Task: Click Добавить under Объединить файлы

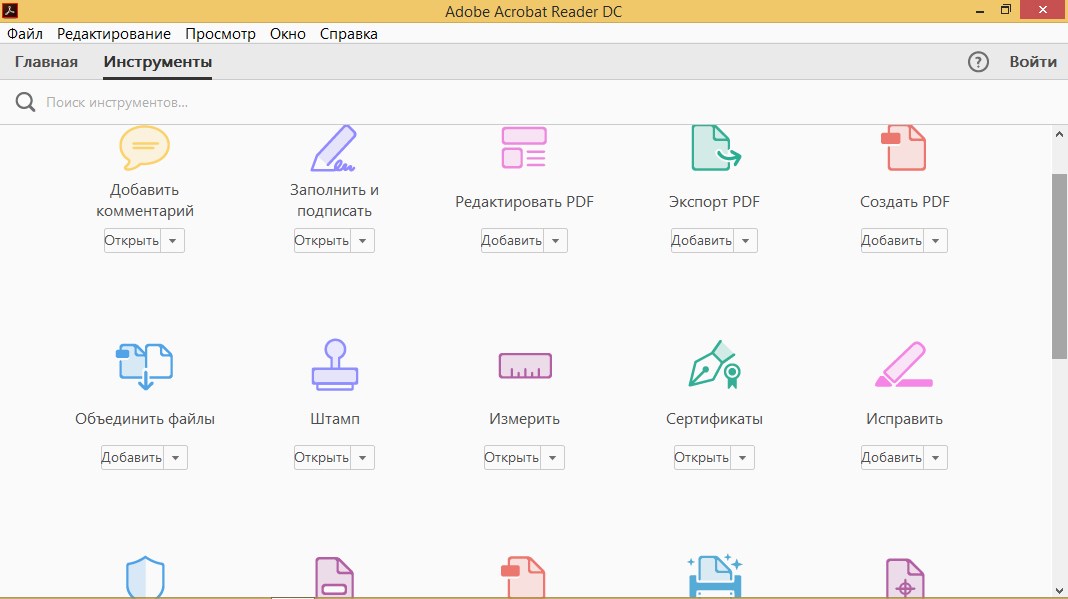Action: [132, 457]
